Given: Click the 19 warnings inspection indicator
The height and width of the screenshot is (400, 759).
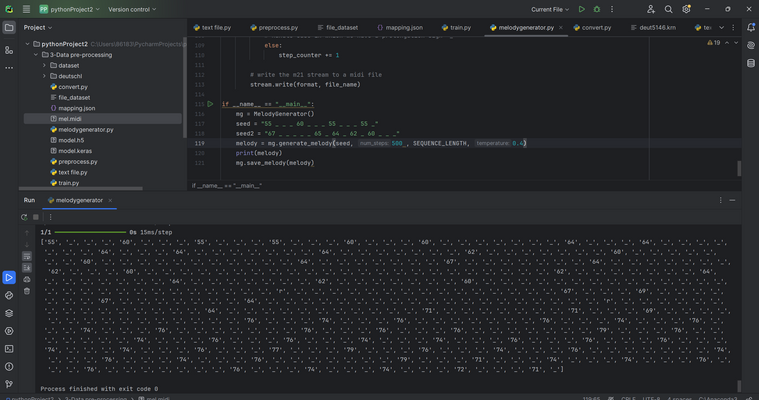Looking at the screenshot, I should coord(714,43).
